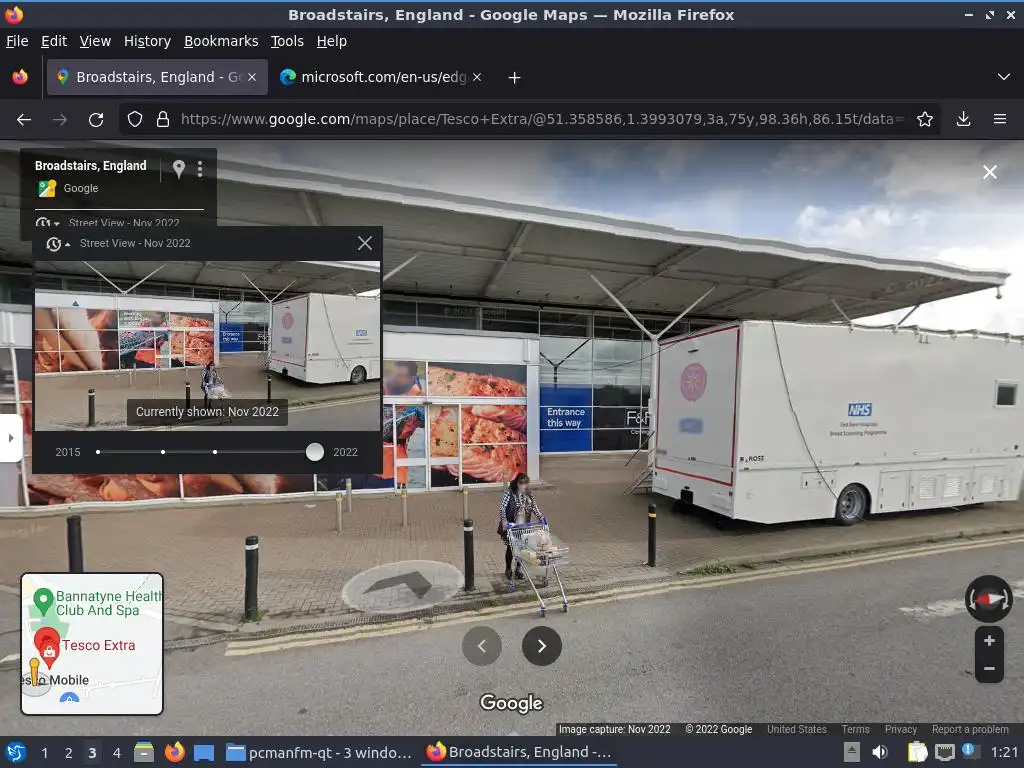
Task: Collapse the Street View Nov 2022 clock dropdown
Action: tap(57, 244)
